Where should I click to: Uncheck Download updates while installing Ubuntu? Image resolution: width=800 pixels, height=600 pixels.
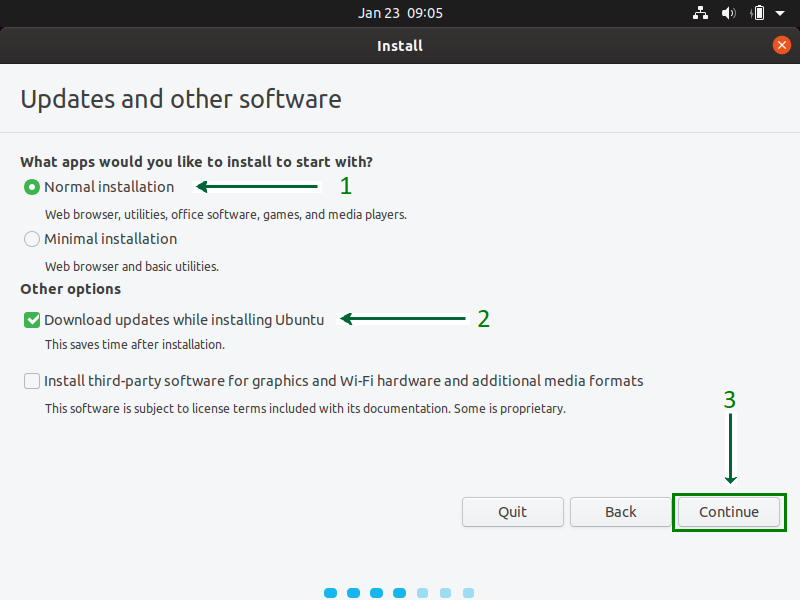click(32, 320)
